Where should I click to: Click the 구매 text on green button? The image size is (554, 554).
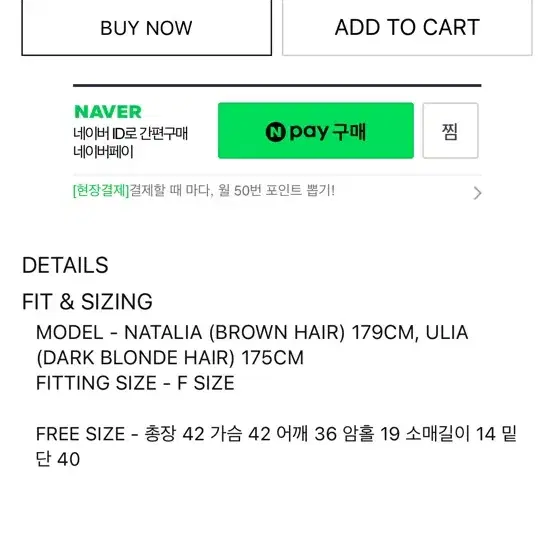point(349,132)
